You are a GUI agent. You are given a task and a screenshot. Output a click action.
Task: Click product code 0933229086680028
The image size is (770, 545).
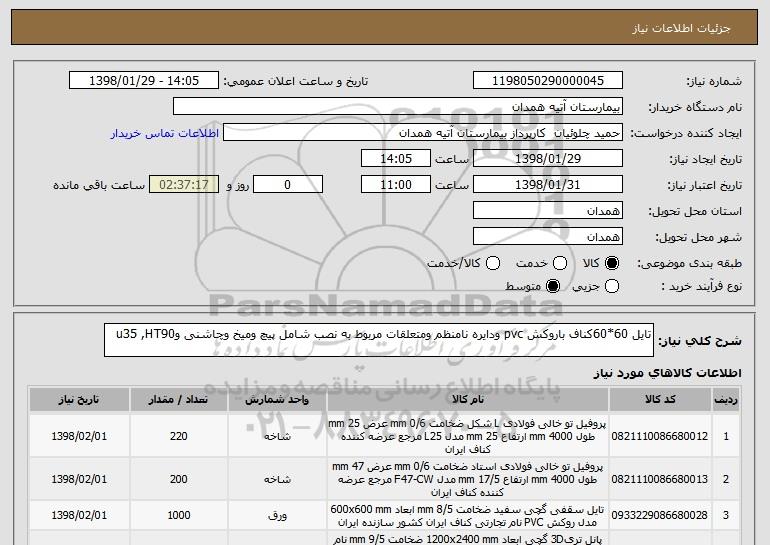tap(660, 515)
